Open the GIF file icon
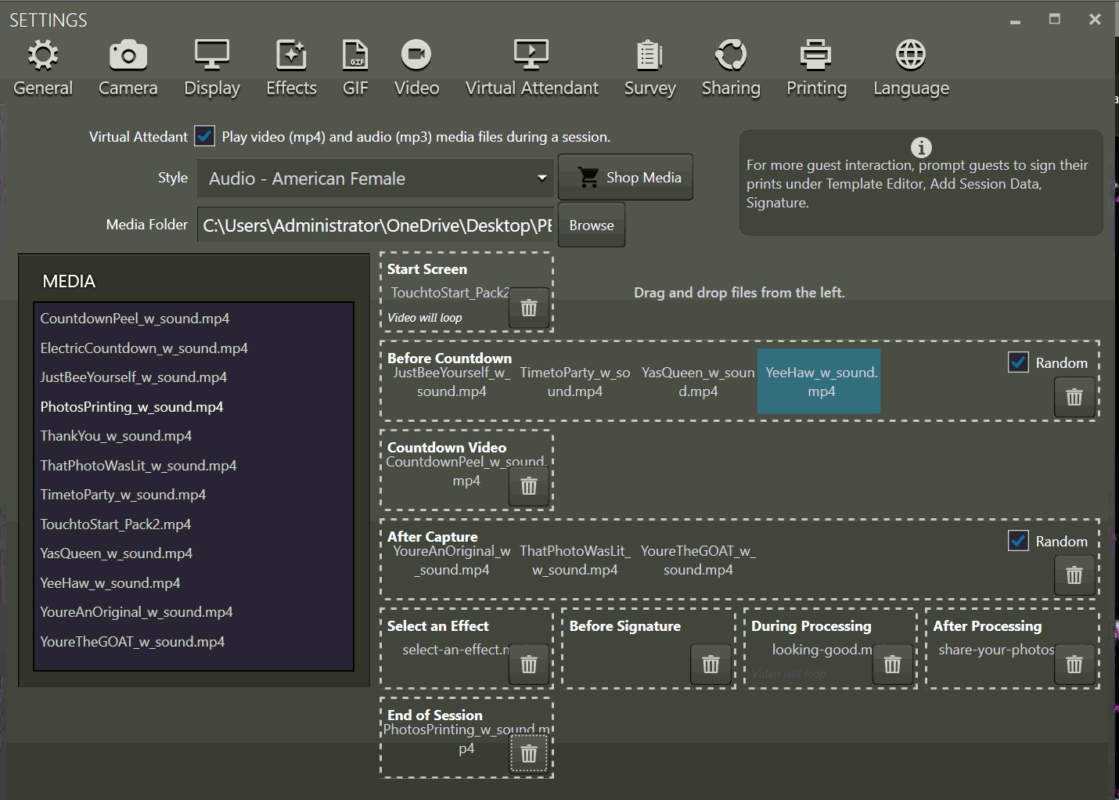1119x800 pixels. (x=355, y=55)
